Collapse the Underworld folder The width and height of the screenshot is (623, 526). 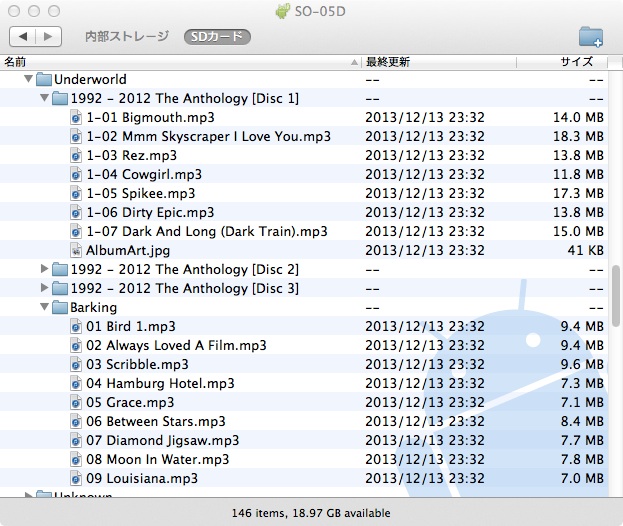click(x=28, y=79)
